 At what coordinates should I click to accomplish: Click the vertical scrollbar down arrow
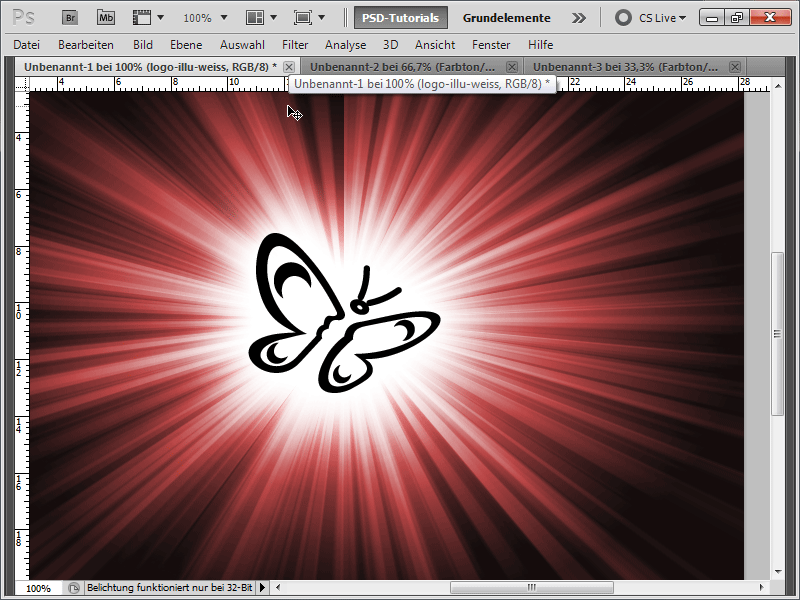[778, 572]
